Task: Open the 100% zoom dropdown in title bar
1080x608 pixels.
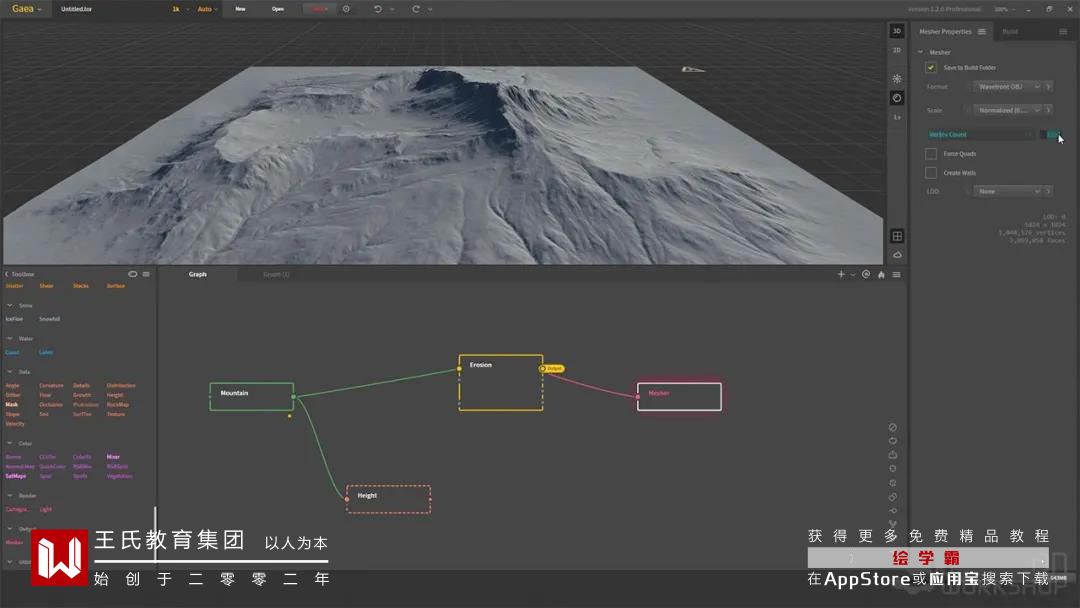Action: (1004, 9)
